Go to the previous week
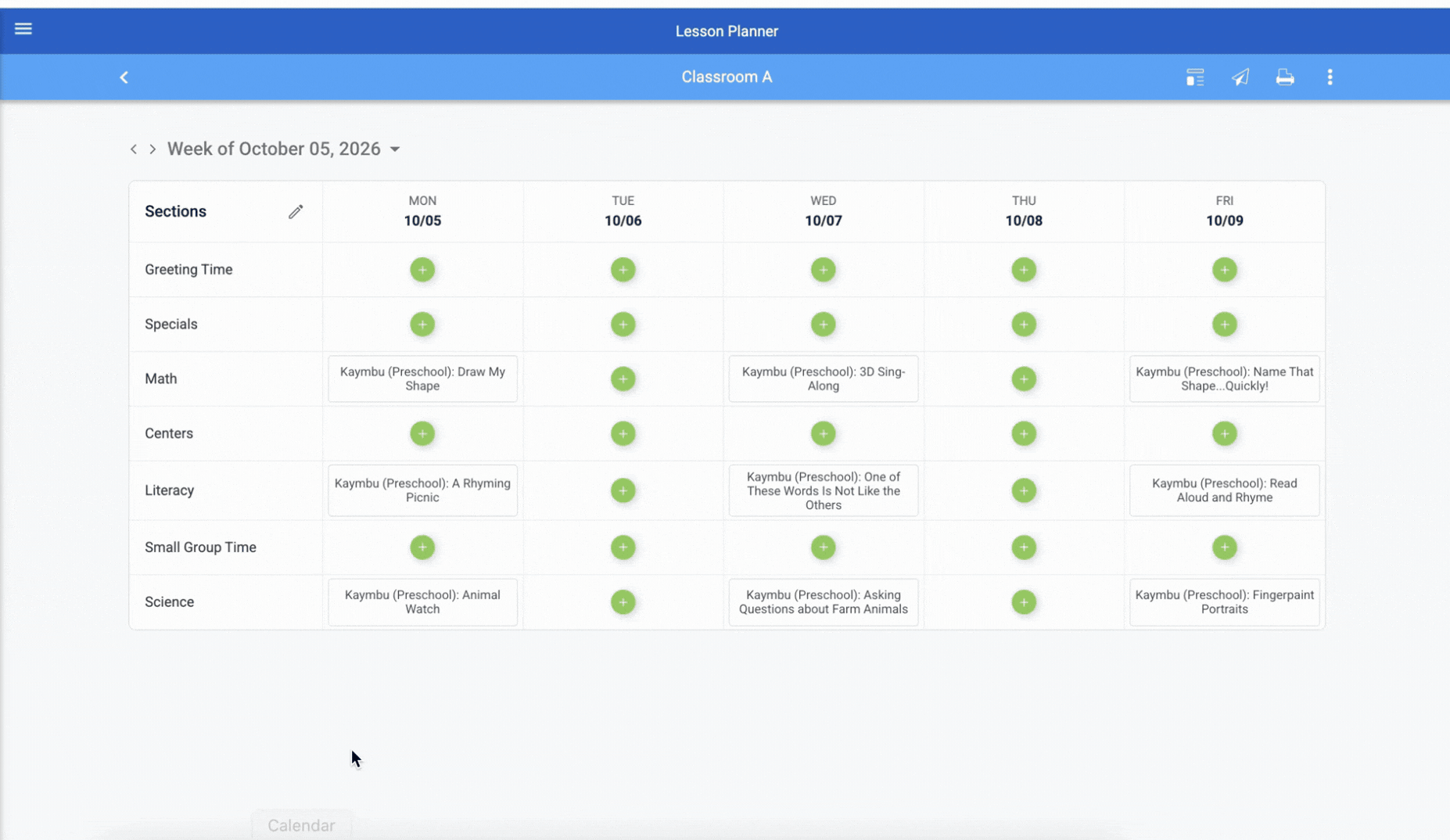 tap(134, 149)
